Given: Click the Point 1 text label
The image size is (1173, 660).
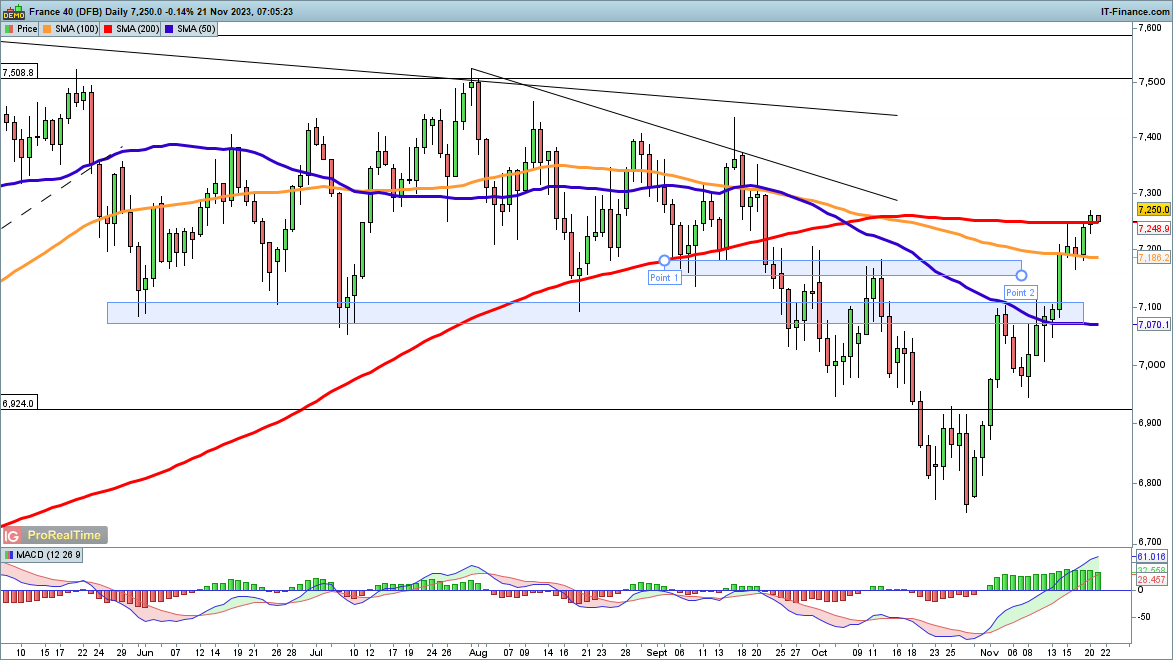Looking at the screenshot, I should 664,278.
